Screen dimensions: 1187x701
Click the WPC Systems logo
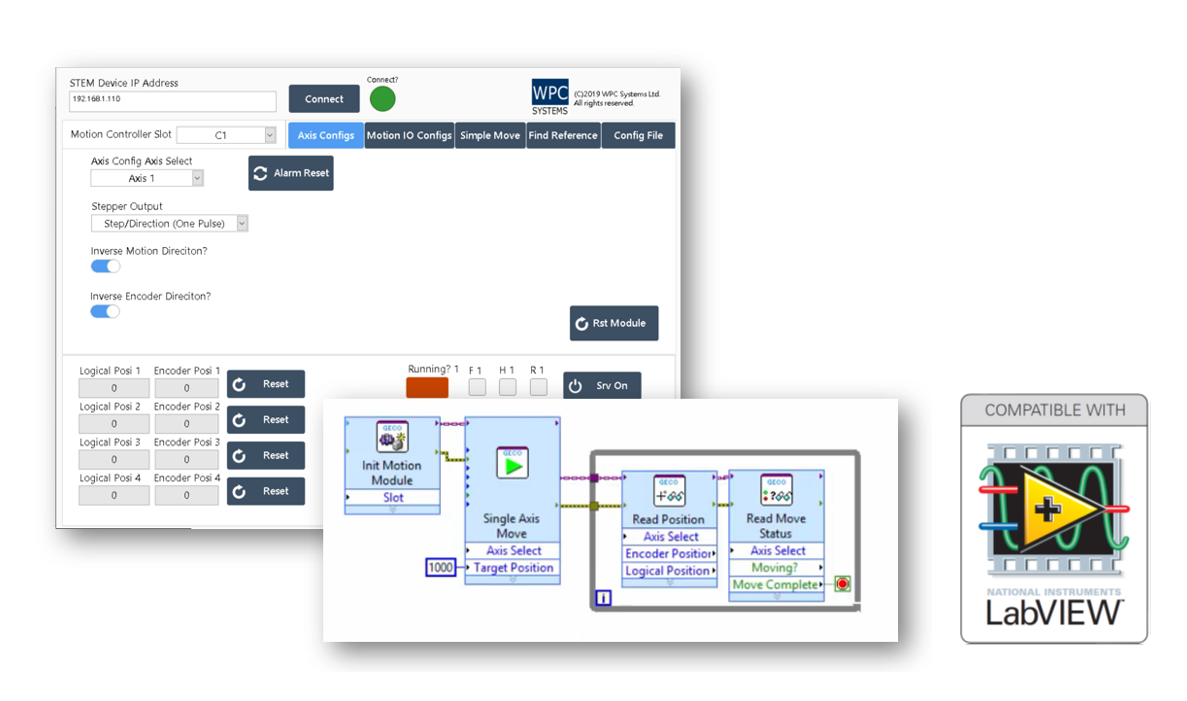[x=550, y=97]
